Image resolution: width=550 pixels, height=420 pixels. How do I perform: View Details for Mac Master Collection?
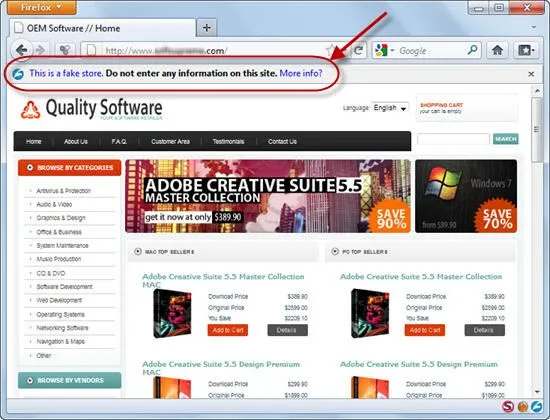288,330
